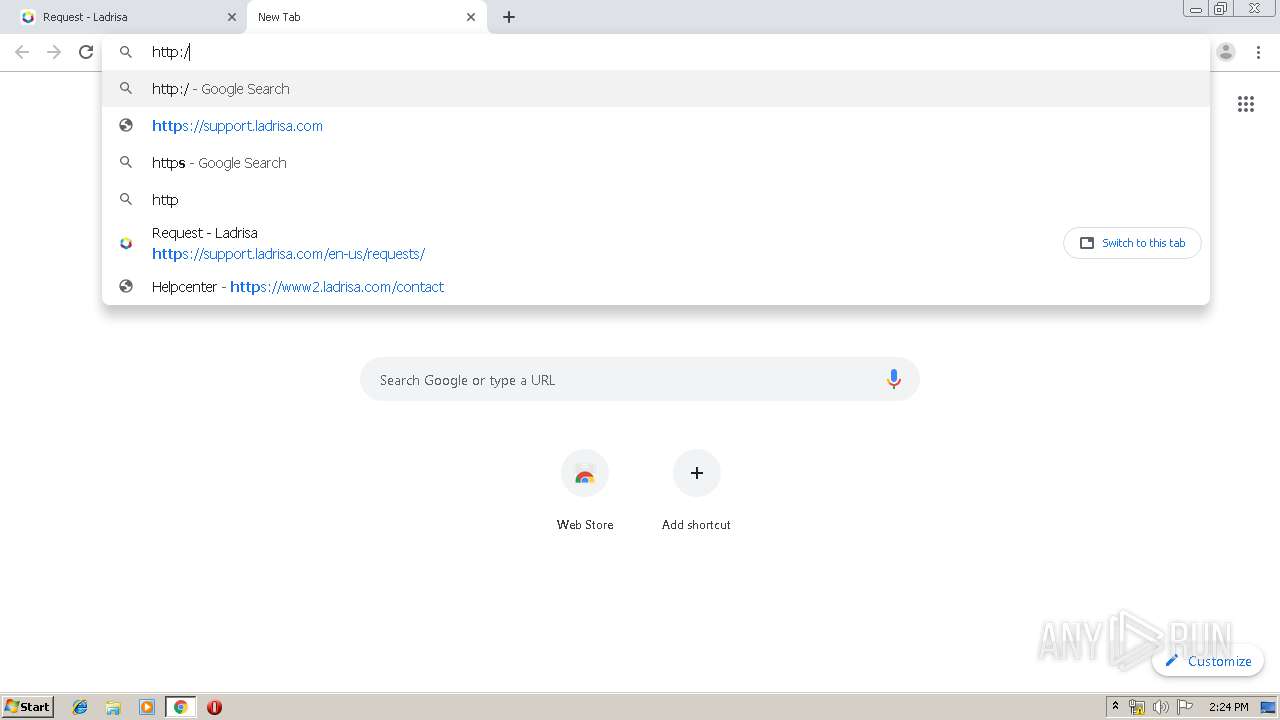Select Chrome taskbar button
The width and height of the screenshot is (1280, 720).
coord(180,707)
